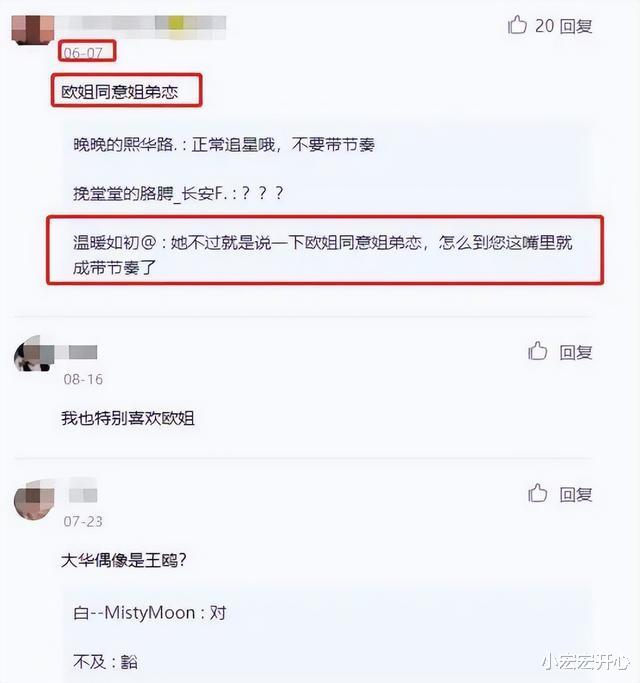
Task: Reply to the 06-07 comment
Action: tap(576, 26)
